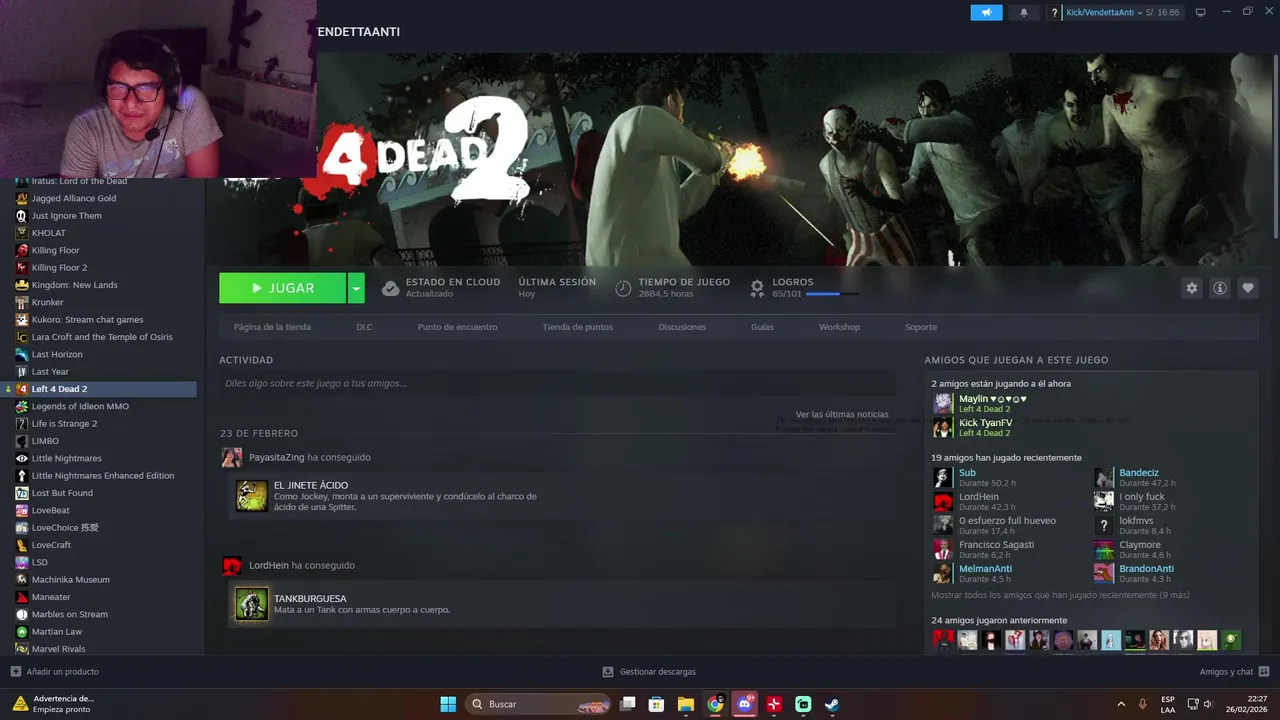Click Kick TyanFV's avatar
Viewport: 1280px width, 720px height.
pyautogui.click(x=943, y=427)
